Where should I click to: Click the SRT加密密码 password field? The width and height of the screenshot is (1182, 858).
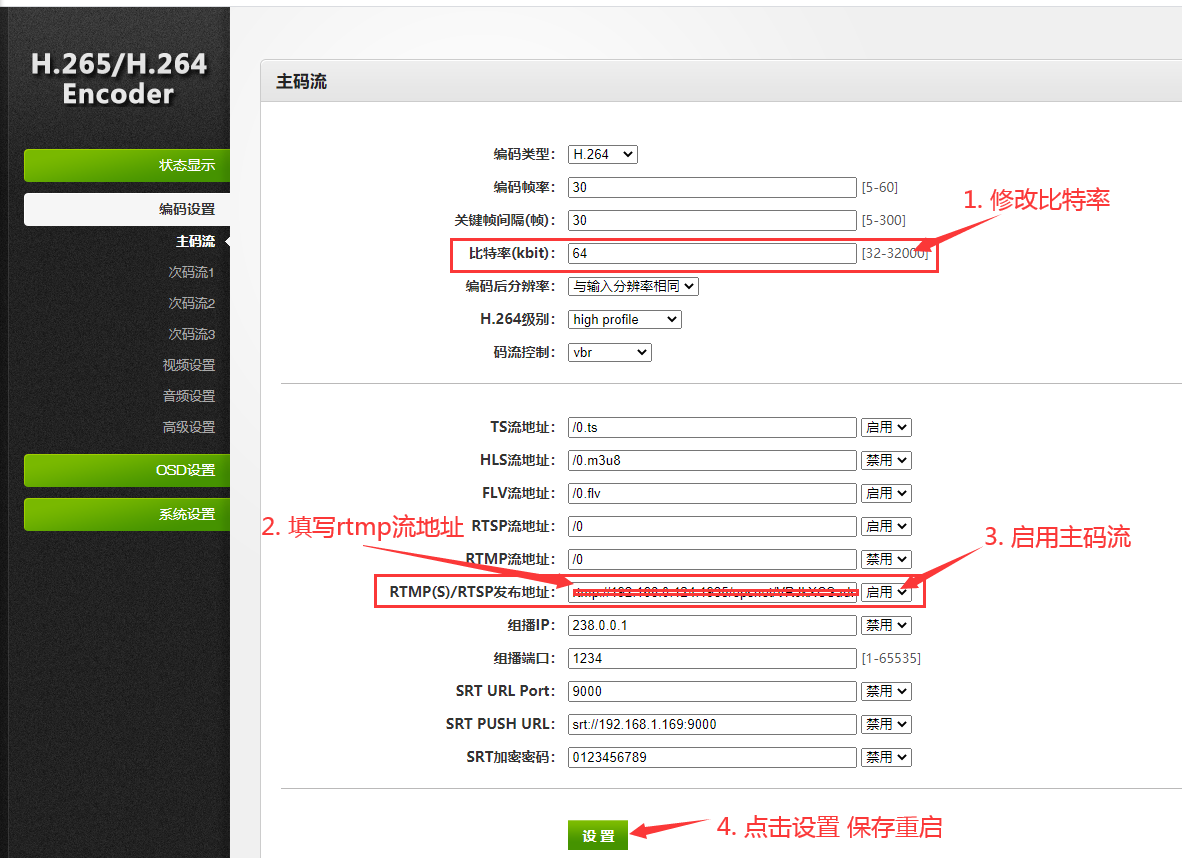coord(712,757)
